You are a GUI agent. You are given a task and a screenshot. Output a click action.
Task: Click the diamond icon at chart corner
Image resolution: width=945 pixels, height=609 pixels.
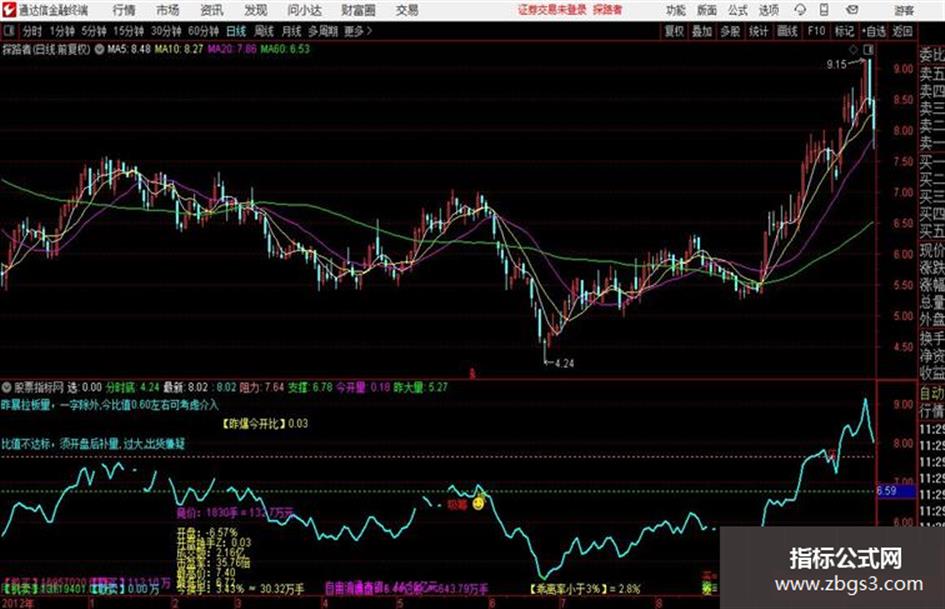pyautogui.click(x=853, y=49)
